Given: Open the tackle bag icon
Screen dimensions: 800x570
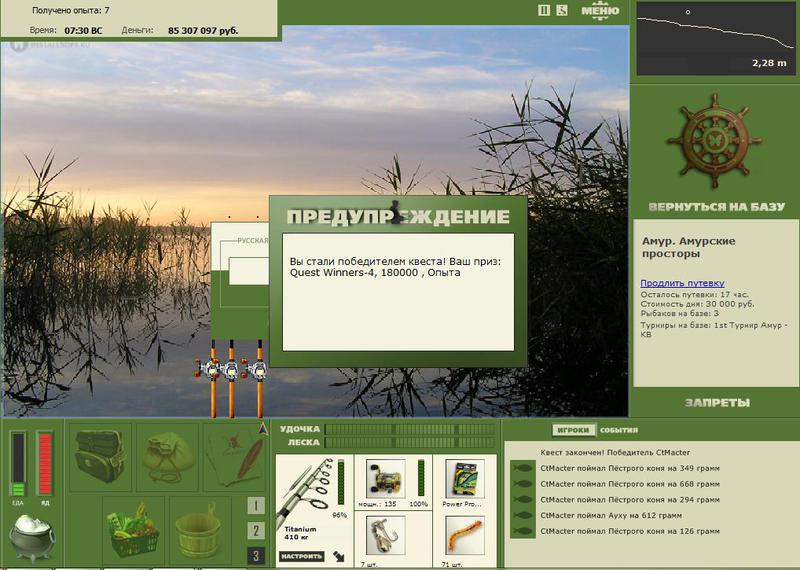Looking at the screenshot, I should pos(100,457).
